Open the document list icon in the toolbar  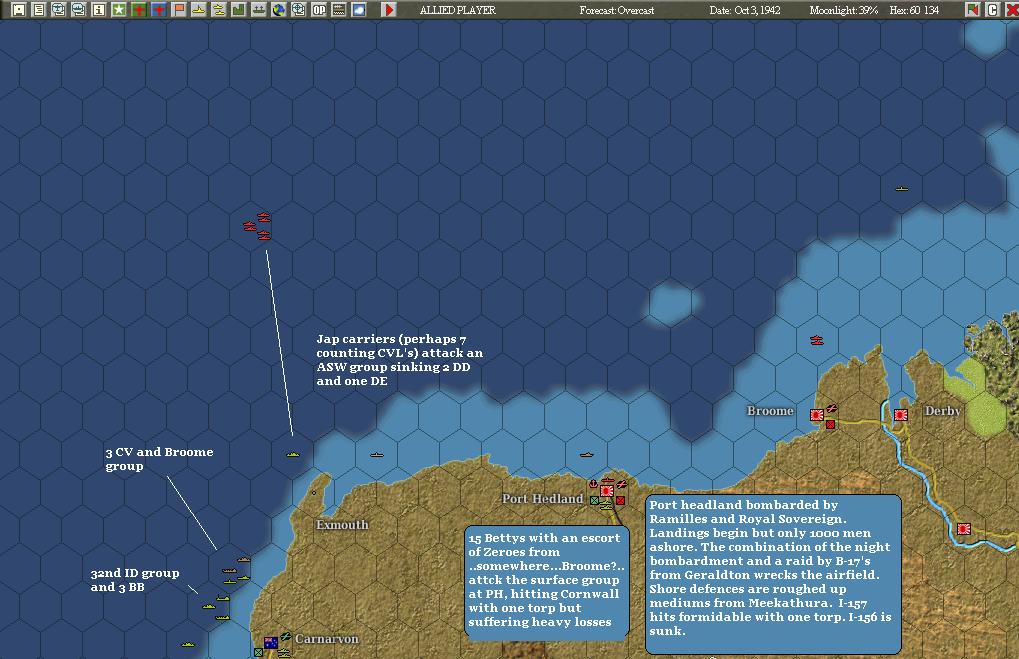39,10
